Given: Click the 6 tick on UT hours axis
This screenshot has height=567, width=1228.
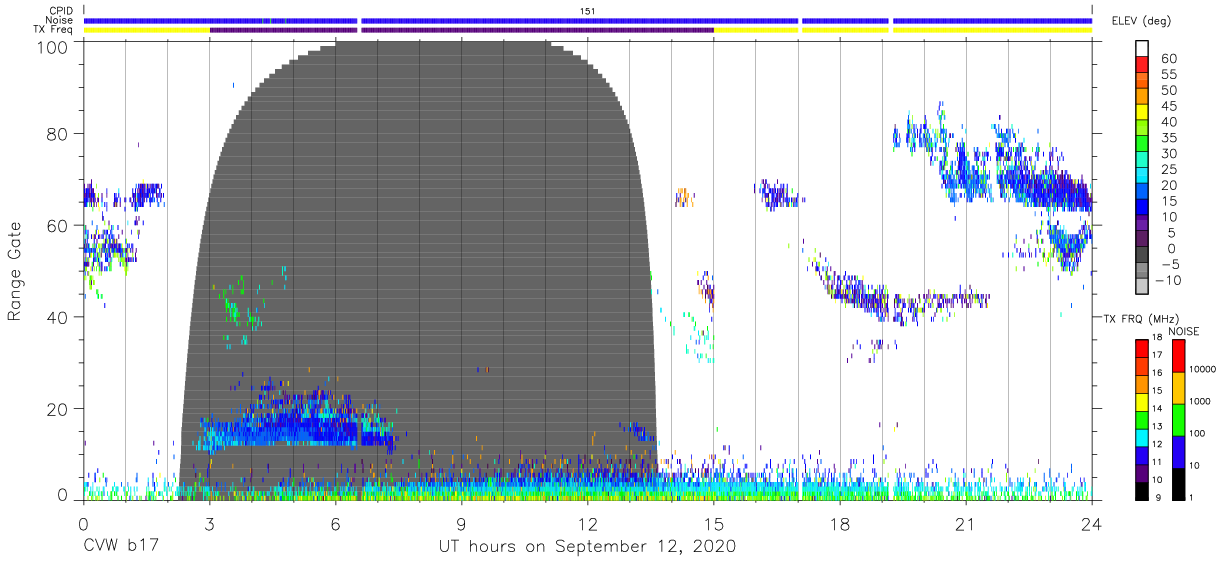Looking at the screenshot, I should 335,524.
